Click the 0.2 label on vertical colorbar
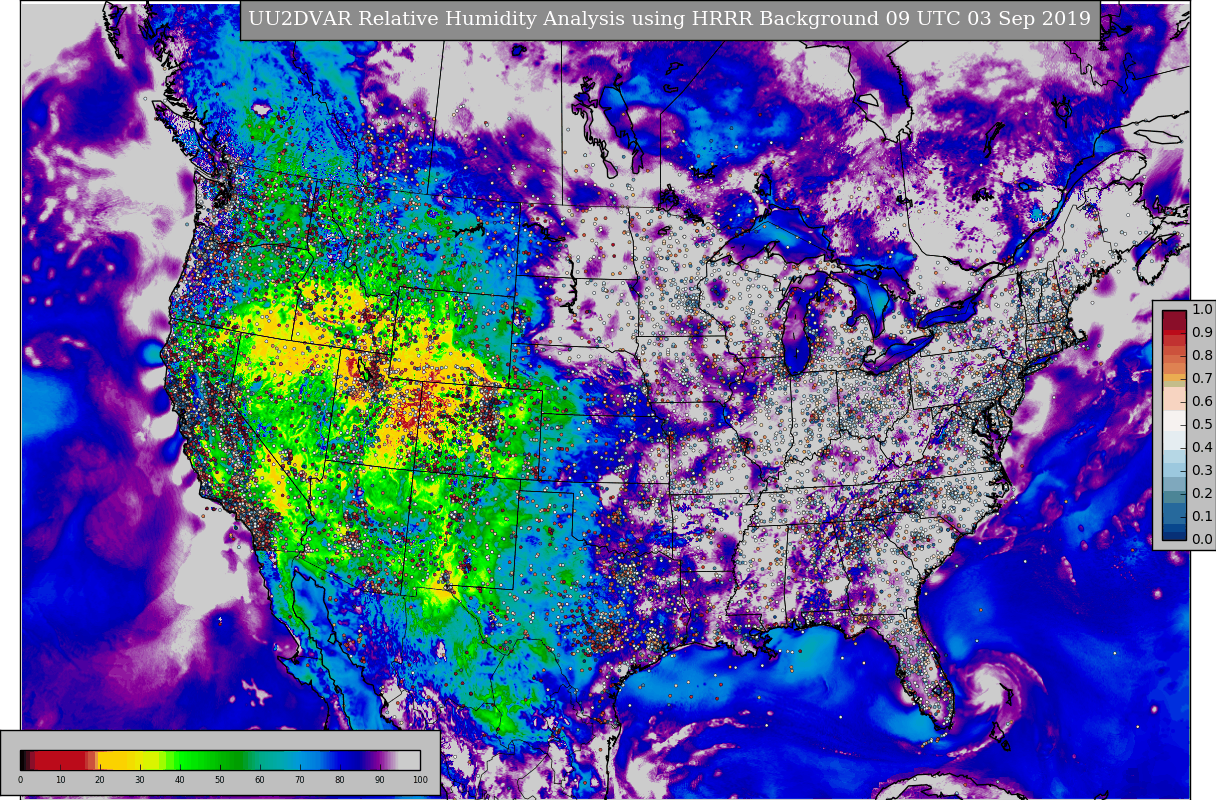Screen dimensions: 1216x800 [1202, 494]
